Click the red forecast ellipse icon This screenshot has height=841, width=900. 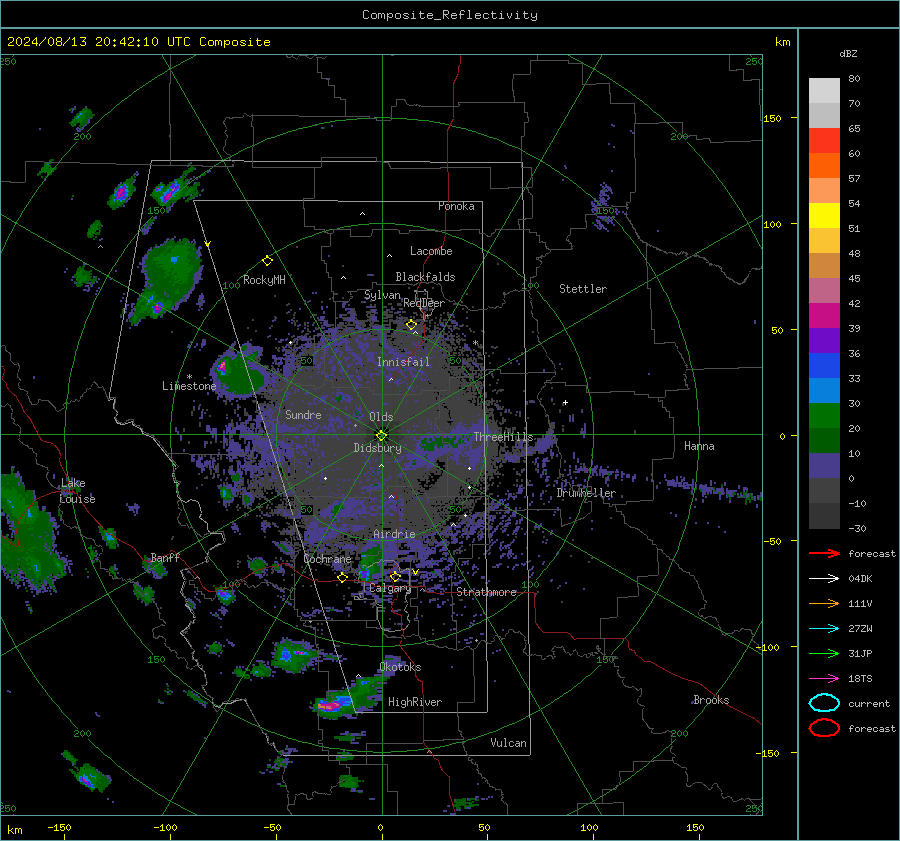(x=824, y=728)
